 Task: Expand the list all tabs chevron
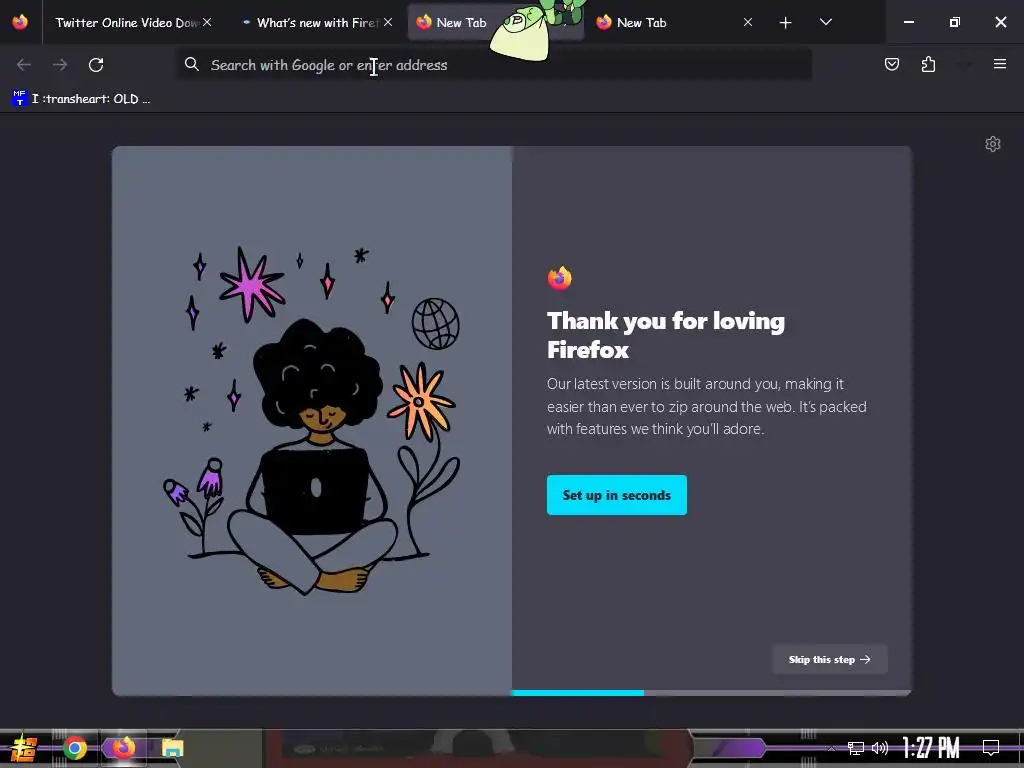(825, 22)
